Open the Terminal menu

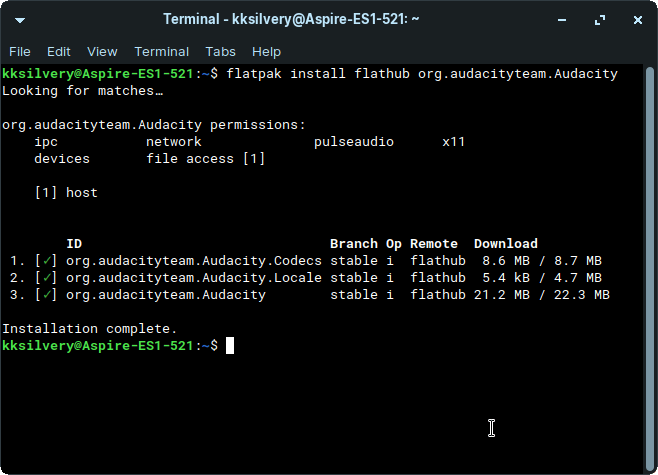[161, 51]
